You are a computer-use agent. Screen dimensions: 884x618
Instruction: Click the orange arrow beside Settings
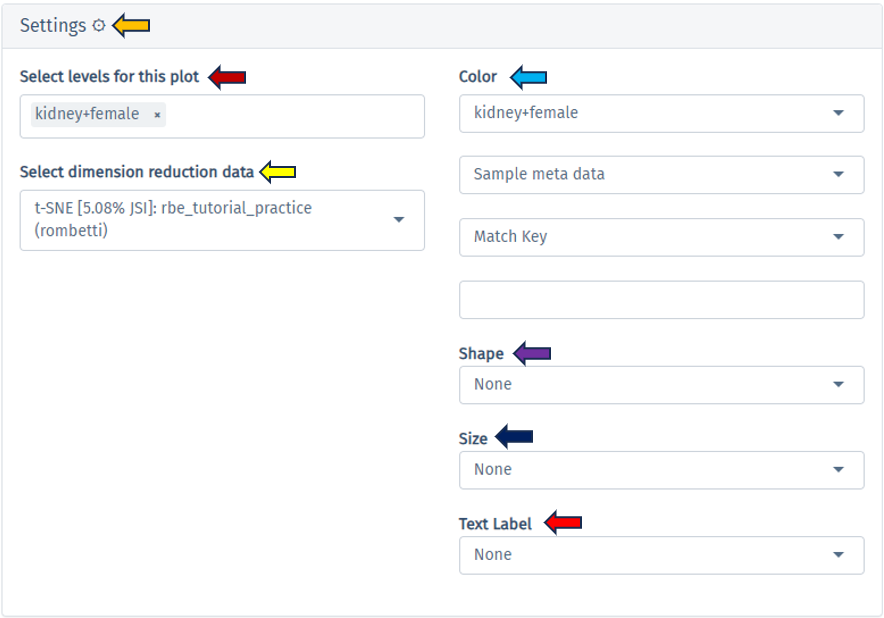131,26
